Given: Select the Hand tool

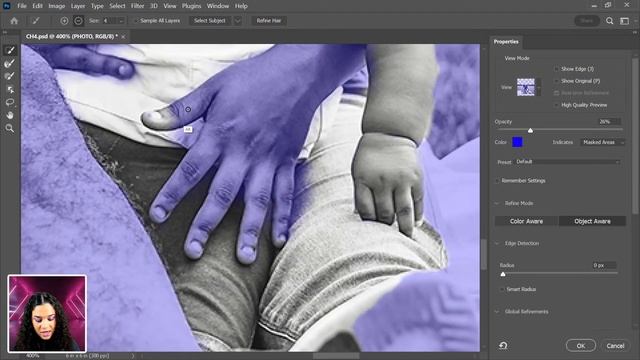Looking at the screenshot, I should coord(9,115).
